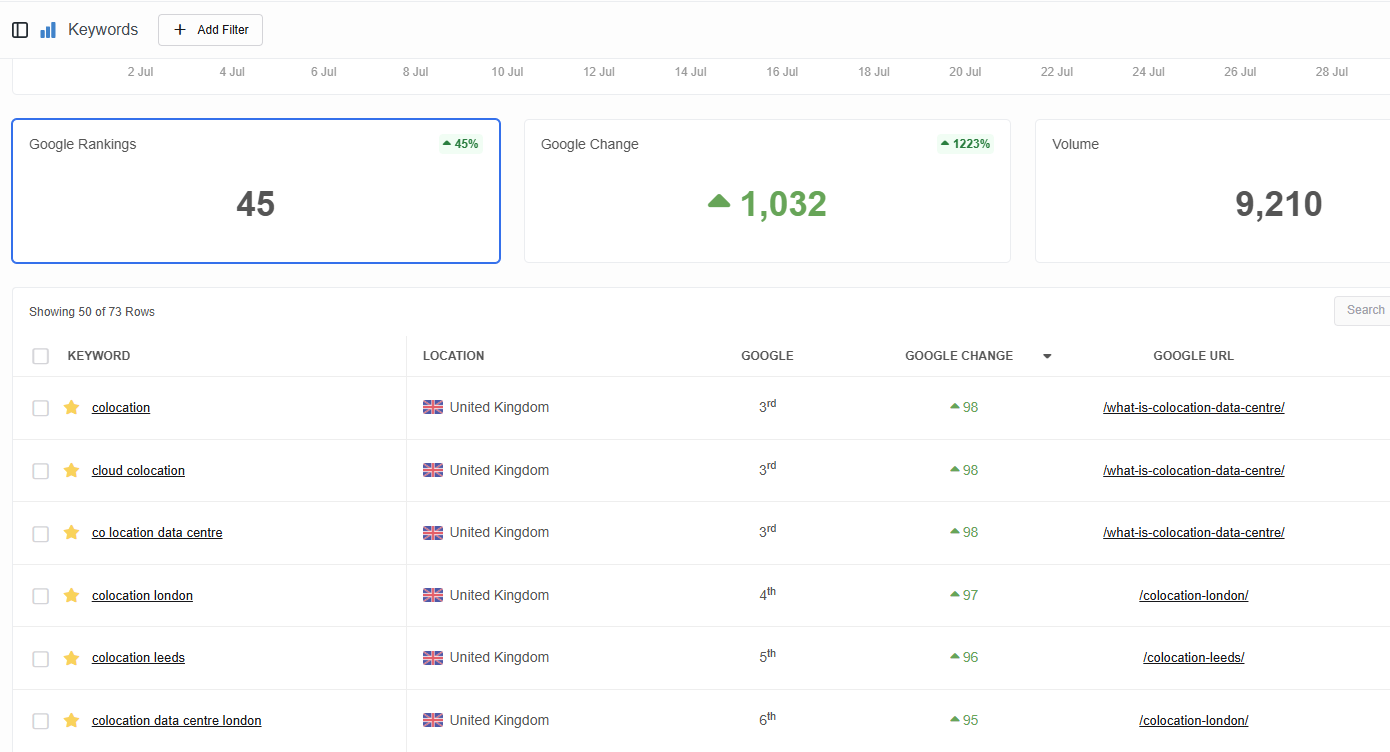
Task: Click the 6th ranking for colocation data centre london
Action: pos(767,719)
